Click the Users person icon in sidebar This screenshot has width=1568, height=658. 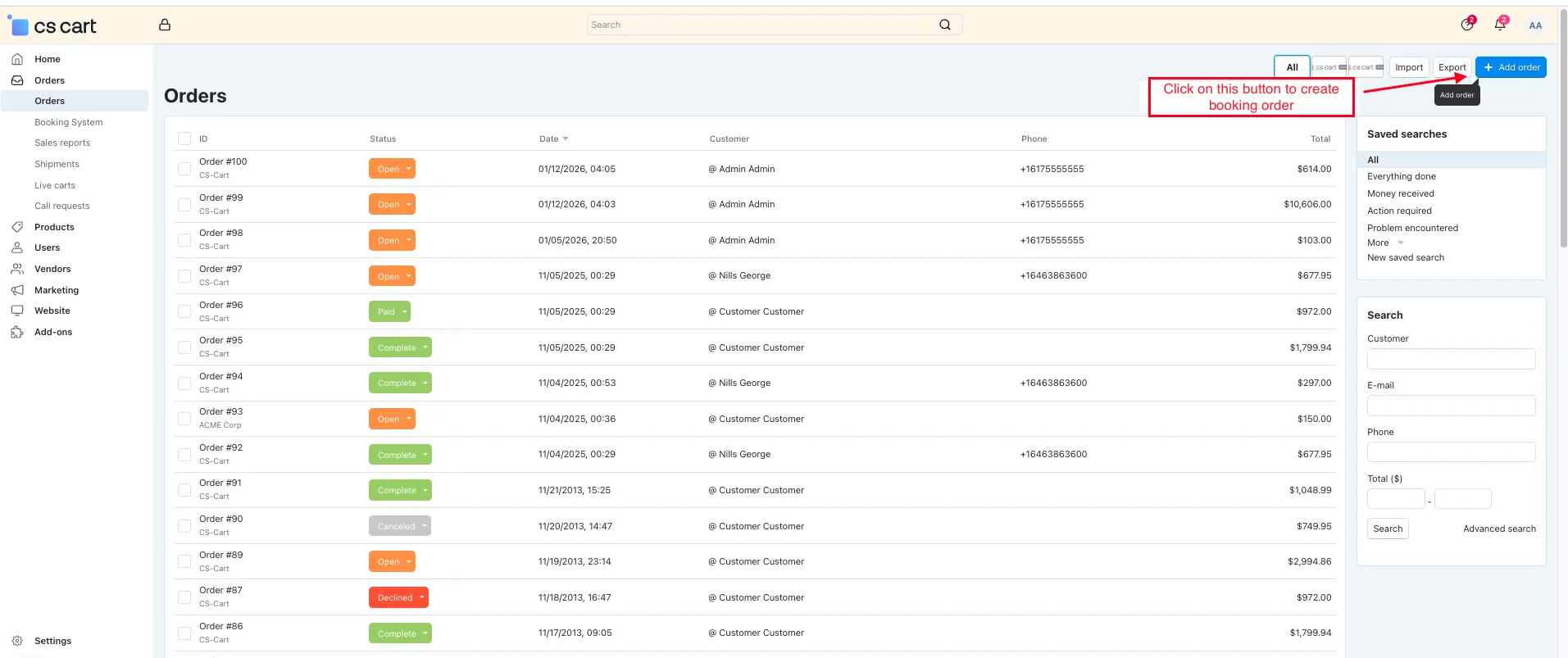(x=17, y=247)
